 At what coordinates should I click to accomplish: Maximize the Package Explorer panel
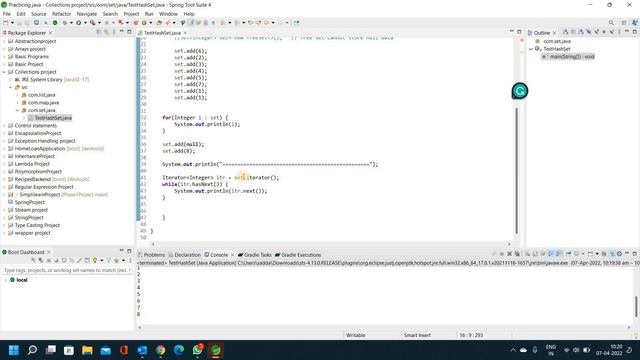click(129, 32)
